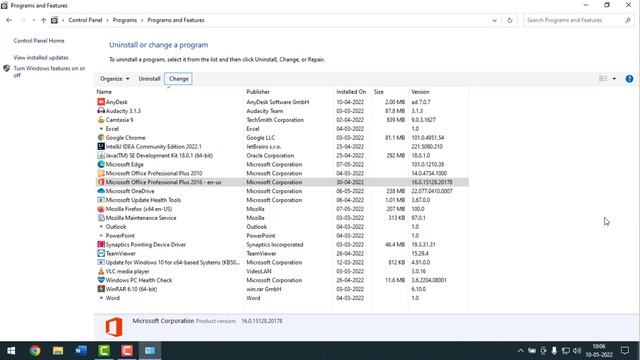This screenshot has height=360, width=640.
Task: Select the WinRAR 6.10 icon
Action: click(101, 289)
